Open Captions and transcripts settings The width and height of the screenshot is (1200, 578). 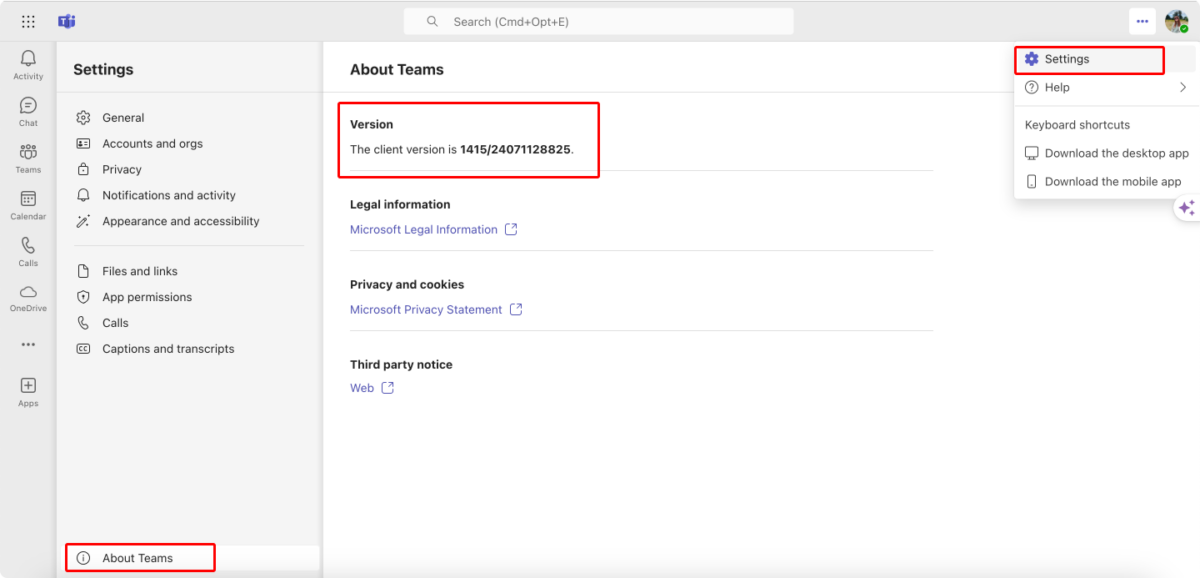coord(188,349)
